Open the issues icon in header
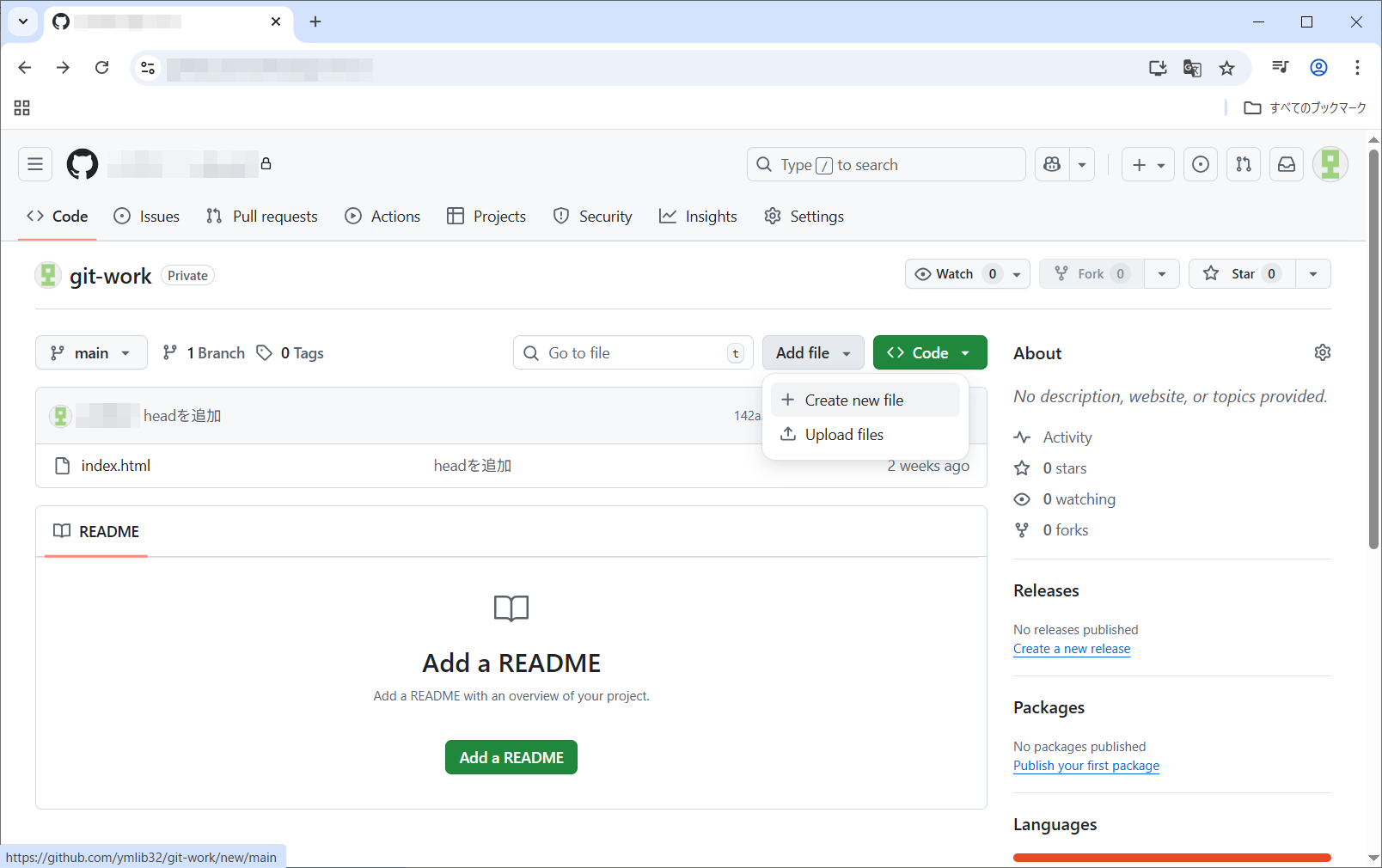This screenshot has height=868, width=1382. pos(1201,164)
